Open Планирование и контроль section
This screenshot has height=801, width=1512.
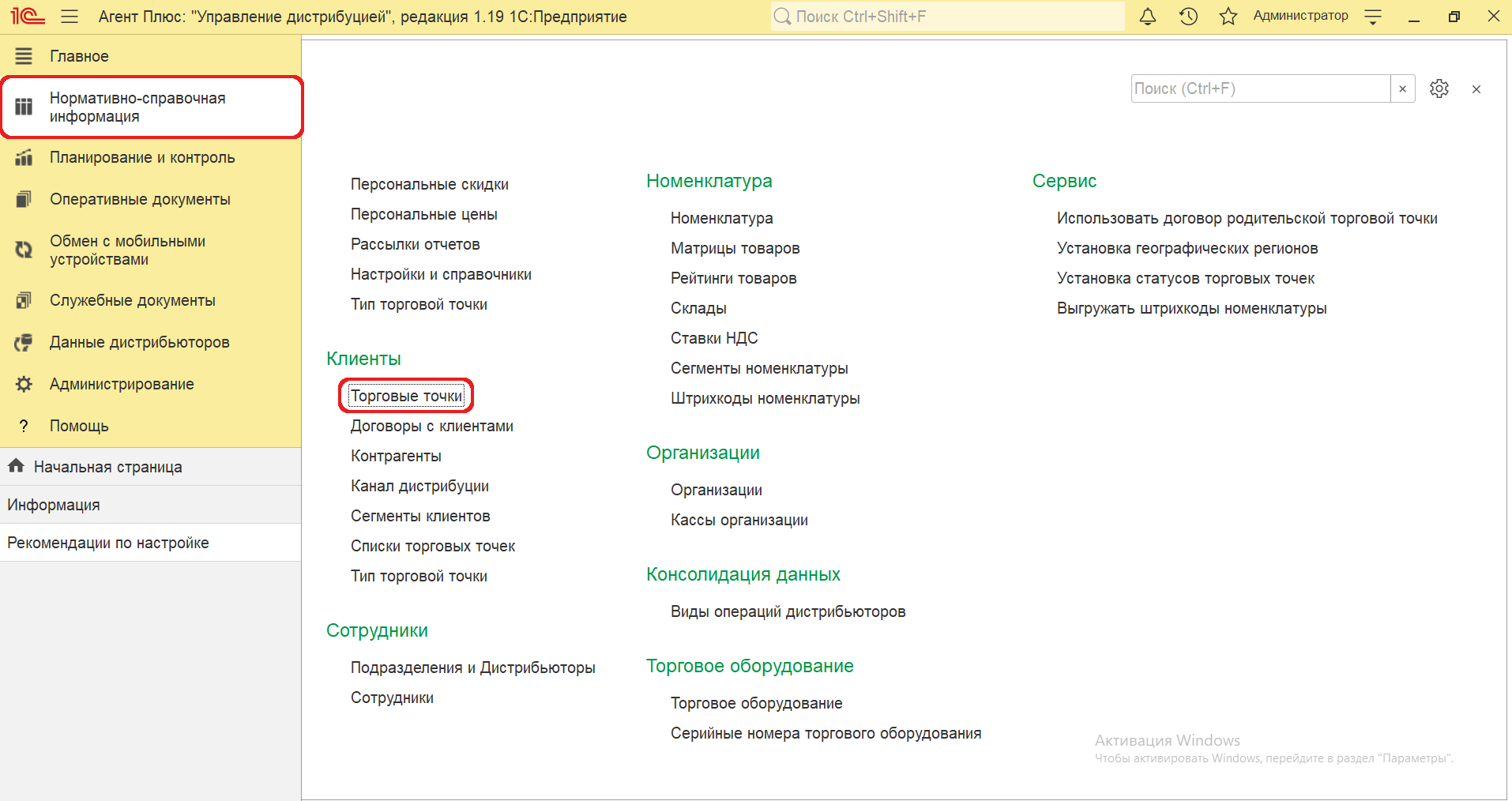[x=142, y=157]
